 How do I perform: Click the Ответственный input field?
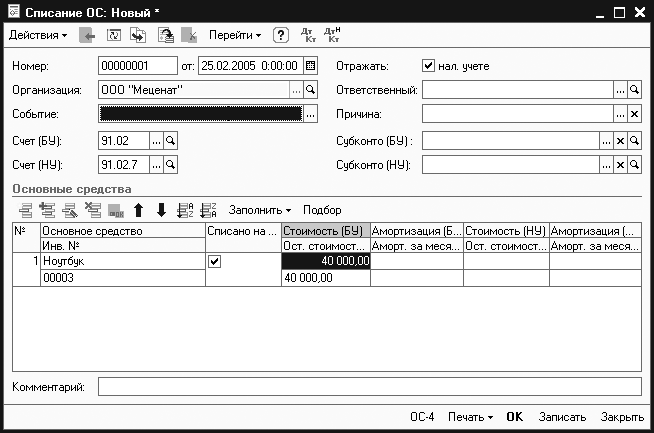click(x=518, y=90)
